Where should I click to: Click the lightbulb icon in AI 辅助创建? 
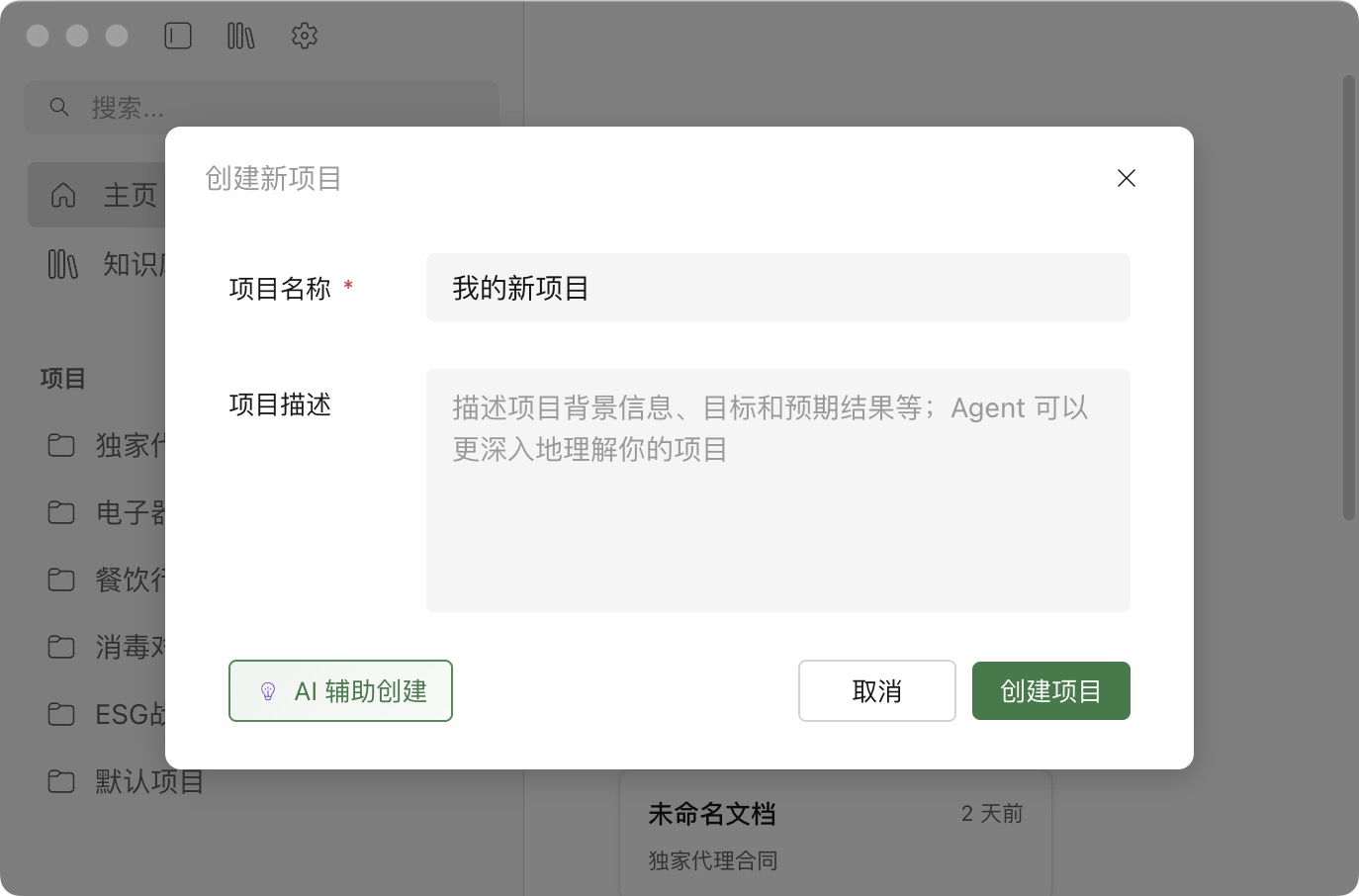268,691
